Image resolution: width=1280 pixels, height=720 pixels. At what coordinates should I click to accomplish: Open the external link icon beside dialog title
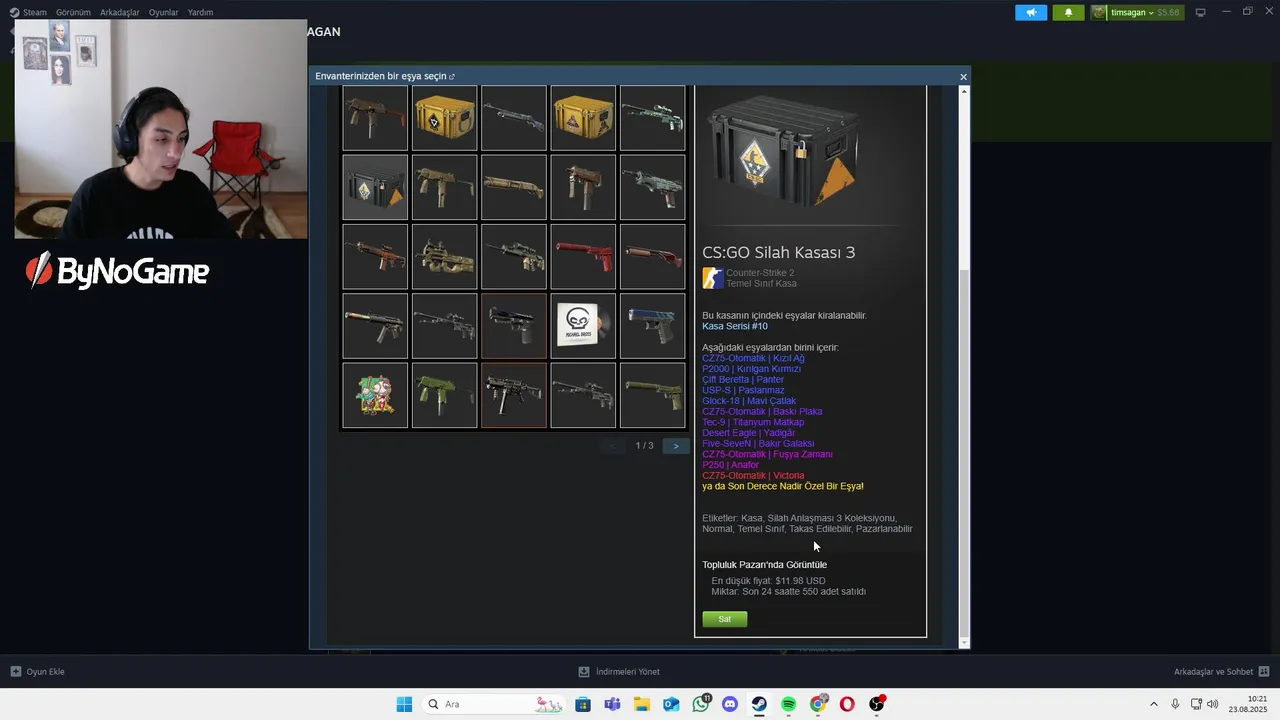point(452,77)
